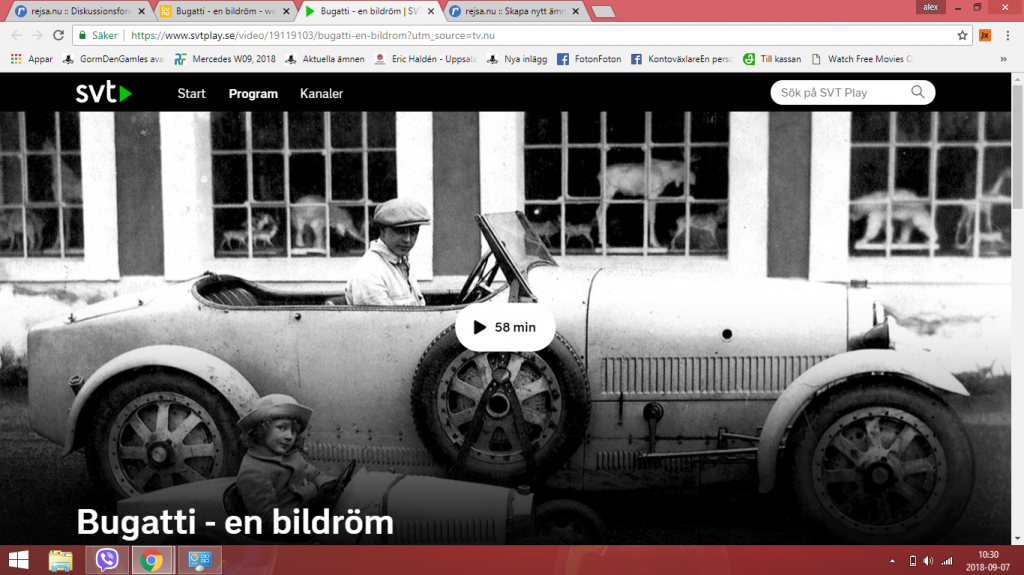Bookmark this page with the star icon
This screenshot has width=1024, height=575.
tap(962, 35)
